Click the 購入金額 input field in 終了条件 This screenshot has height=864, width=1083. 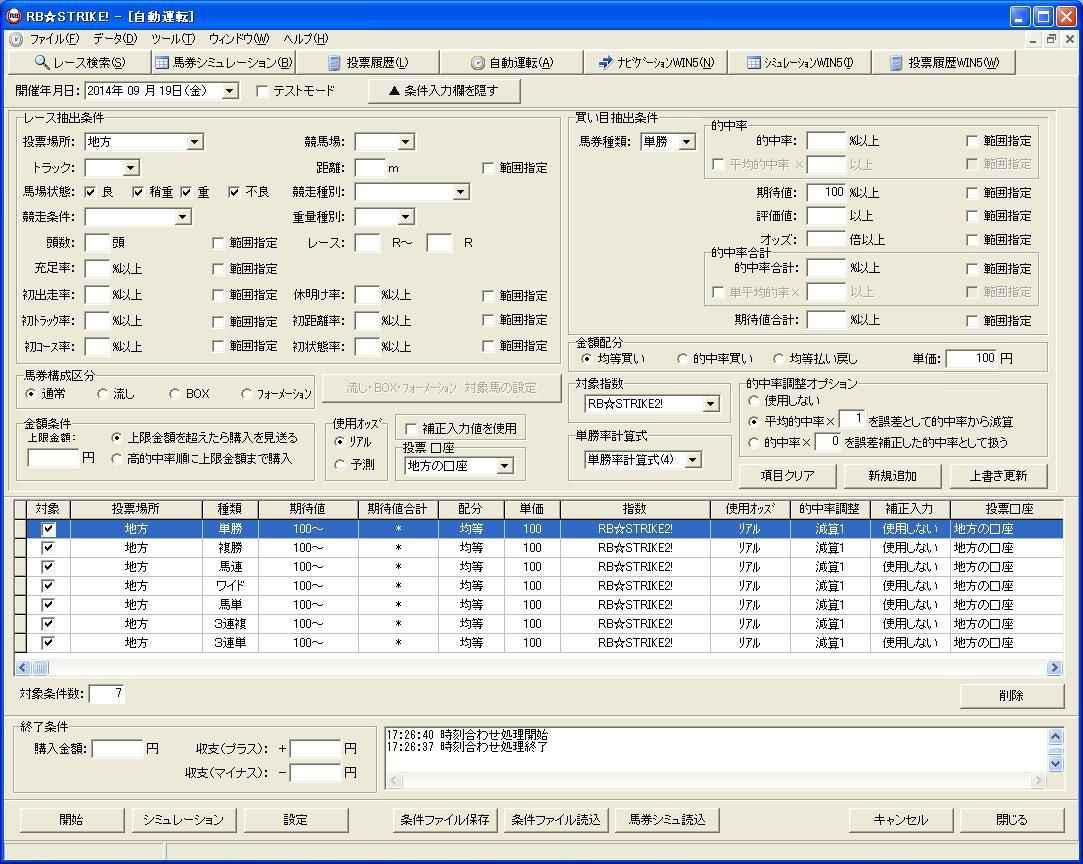tap(117, 749)
